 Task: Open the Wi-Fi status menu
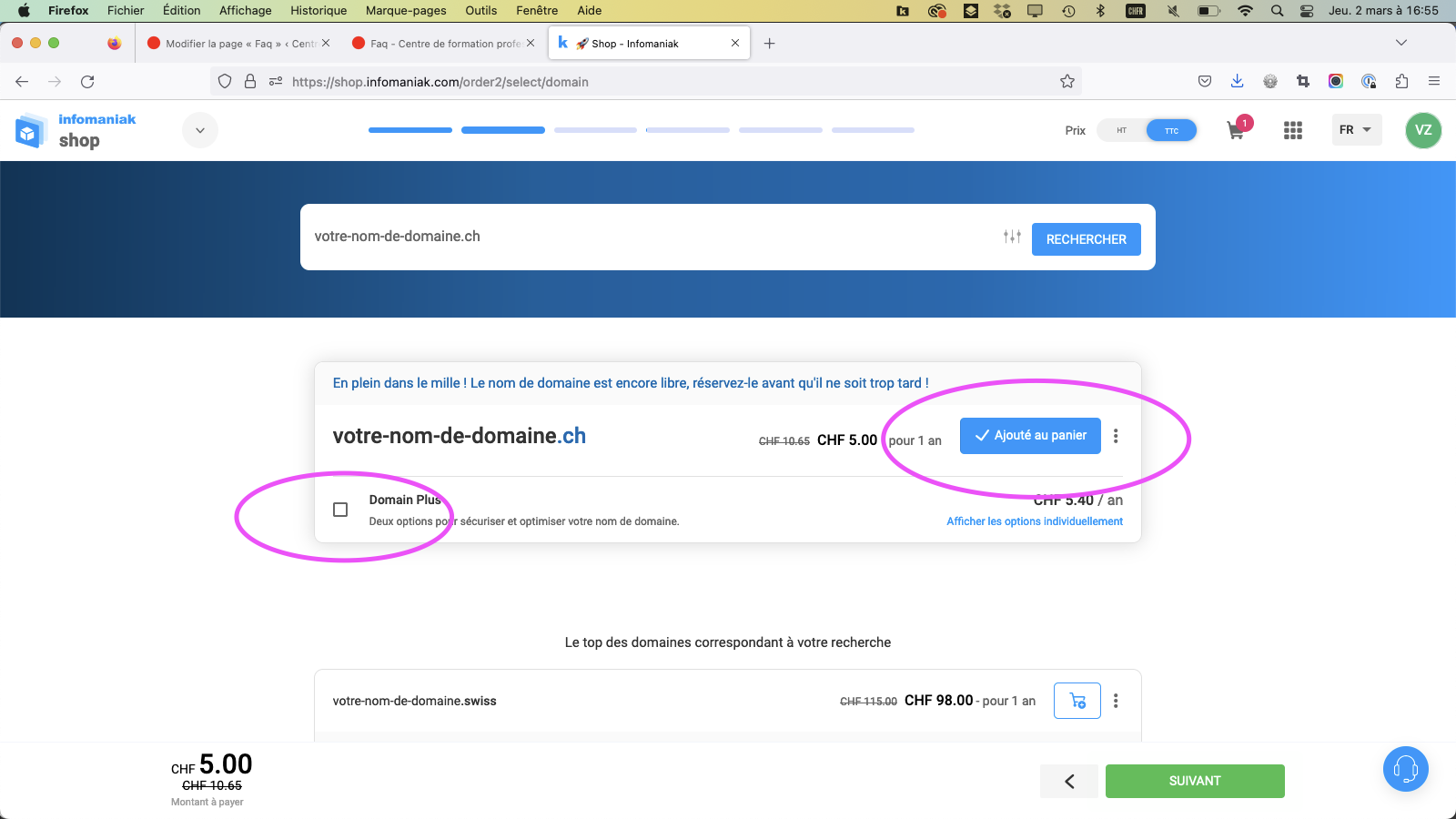1246,11
